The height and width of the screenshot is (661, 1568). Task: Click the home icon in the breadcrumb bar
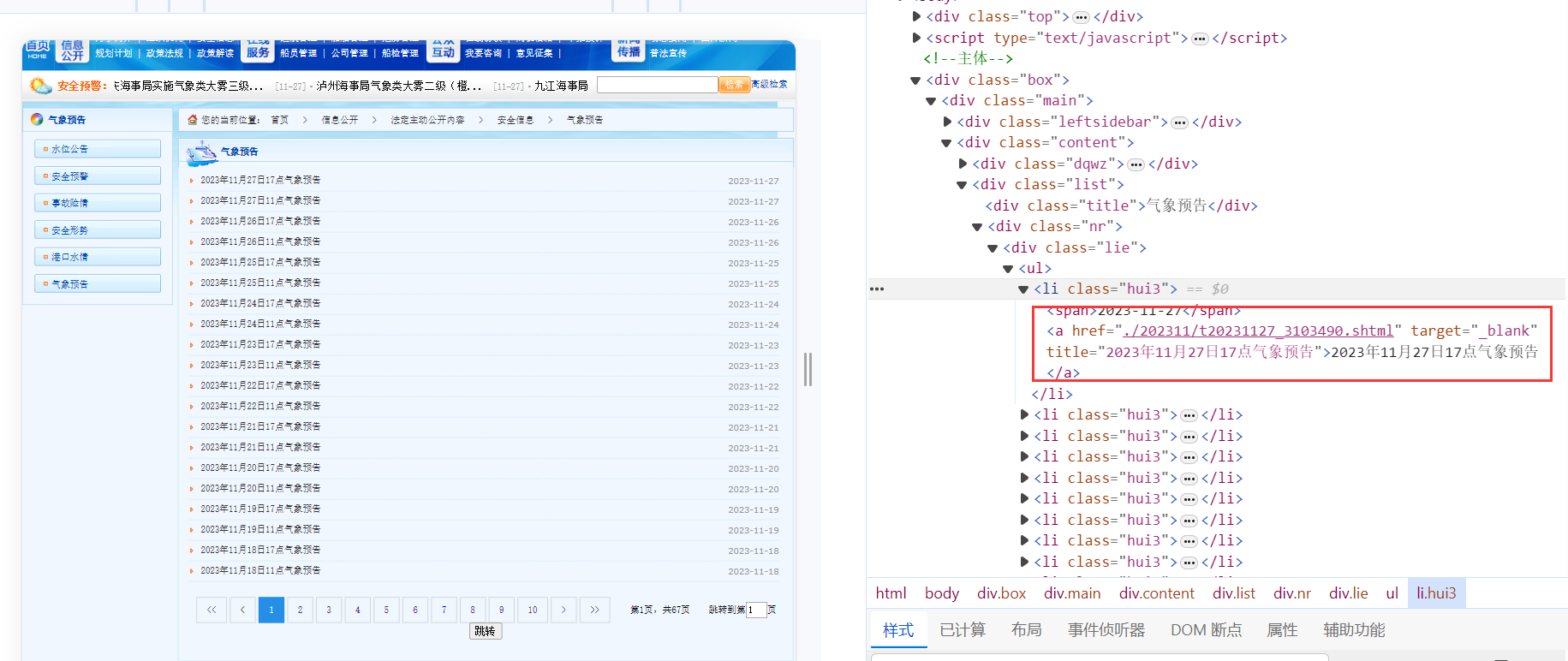193,120
